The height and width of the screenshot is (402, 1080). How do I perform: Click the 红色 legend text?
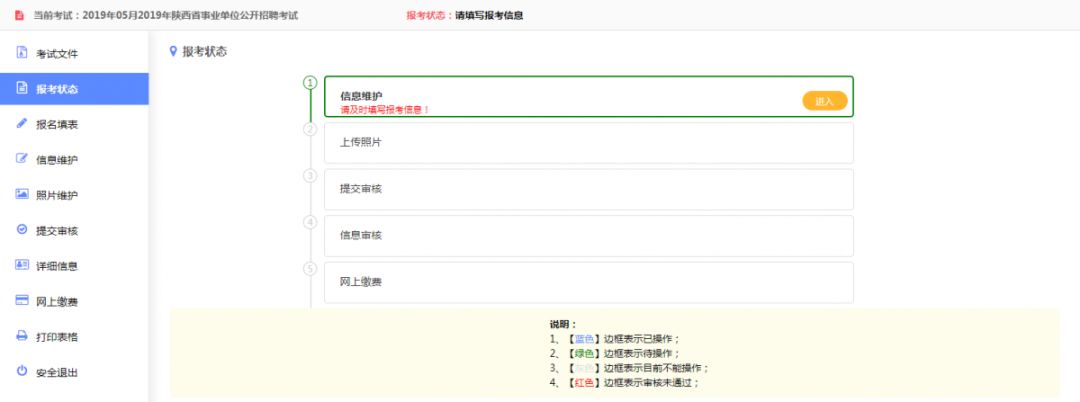click(585, 383)
